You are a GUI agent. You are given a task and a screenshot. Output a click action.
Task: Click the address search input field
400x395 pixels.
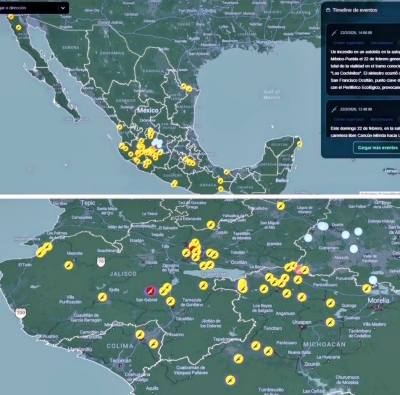pyautogui.click(x=29, y=8)
